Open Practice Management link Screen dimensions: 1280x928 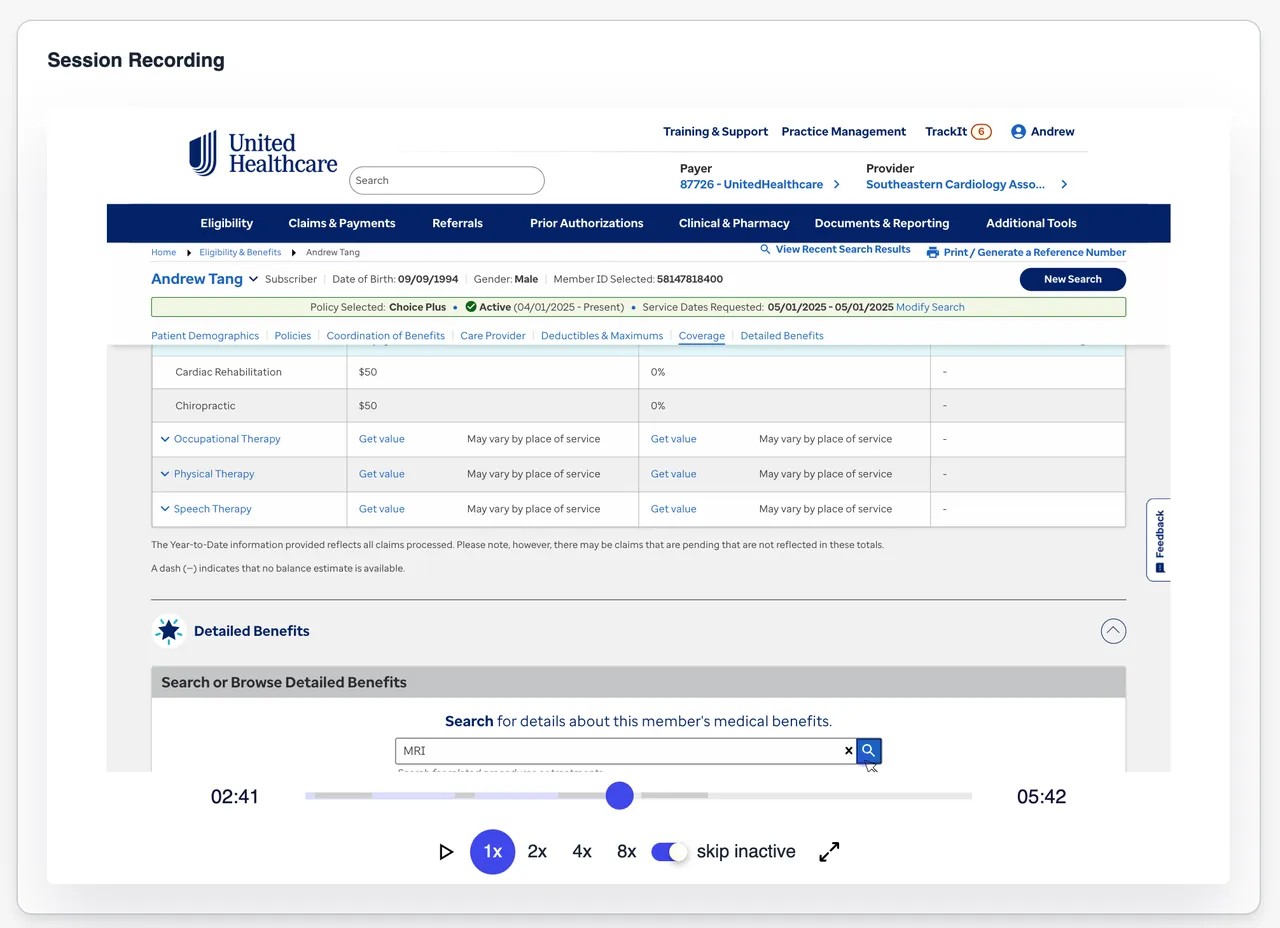[x=844, y=132]
